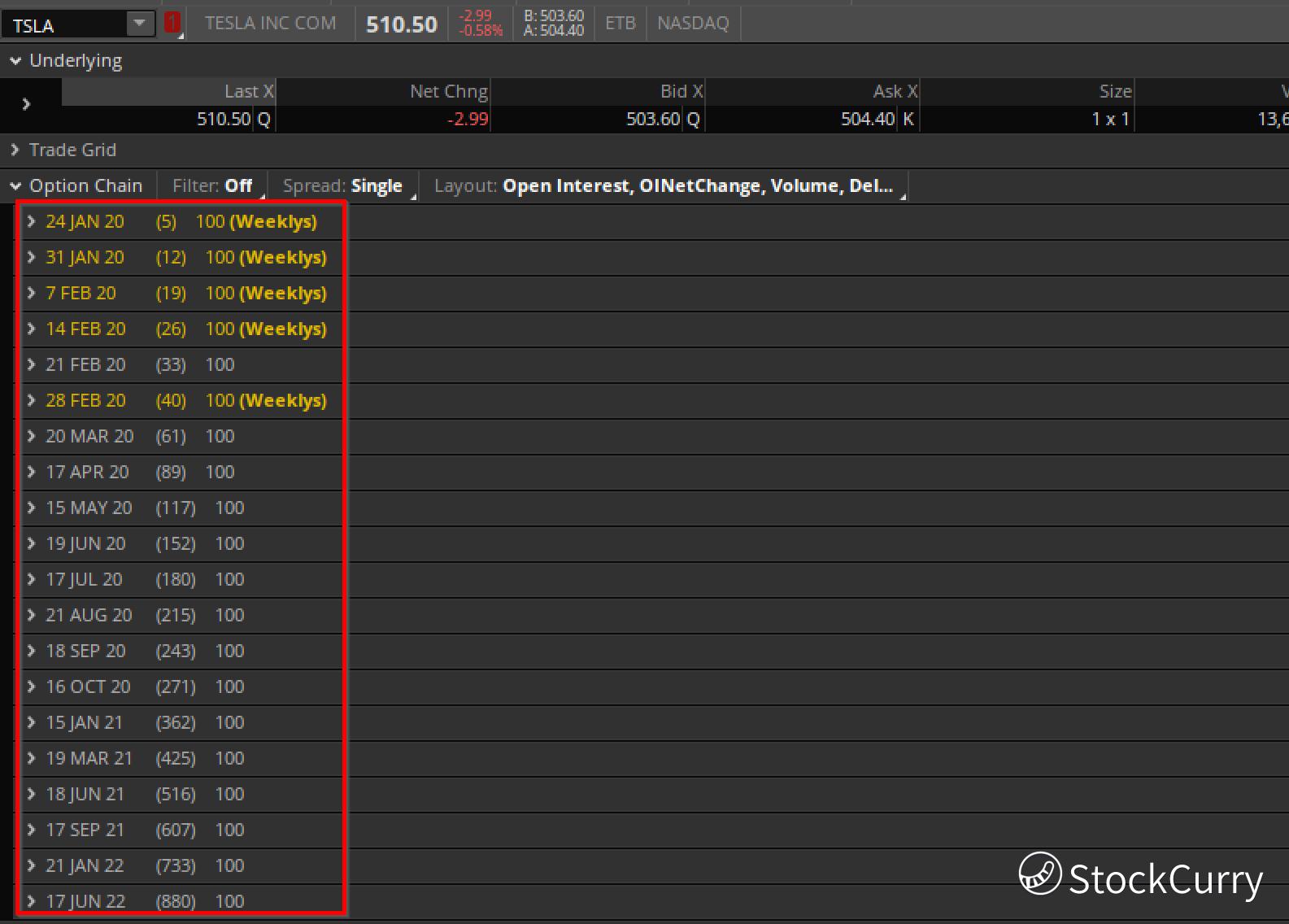The width and height of the screenshot is (1289, 924).
Task: Click the 510.50 price in header bar
Action: 402,24
